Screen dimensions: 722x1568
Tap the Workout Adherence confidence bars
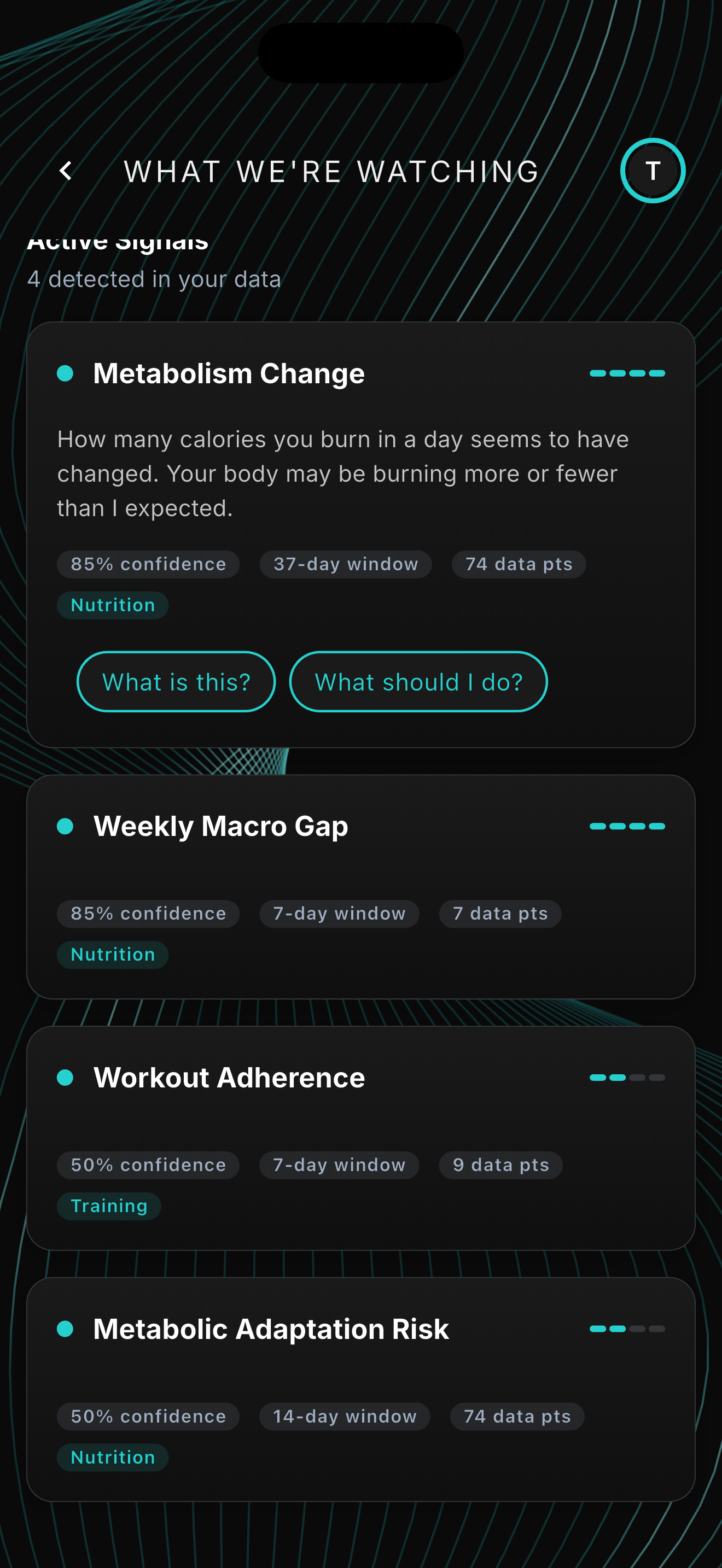[x=627, y=1078]
